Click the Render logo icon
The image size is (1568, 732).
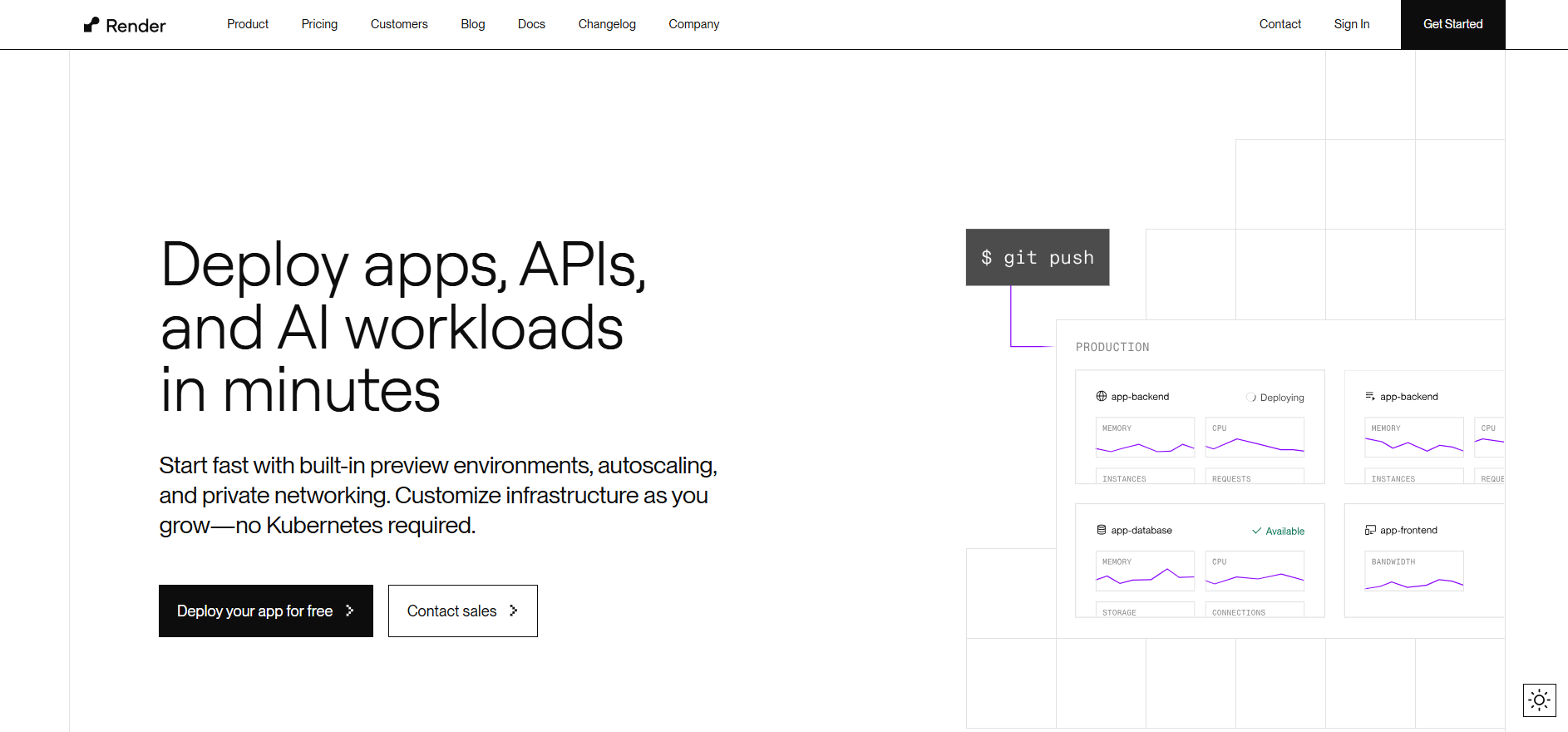[x=91, y=25]
